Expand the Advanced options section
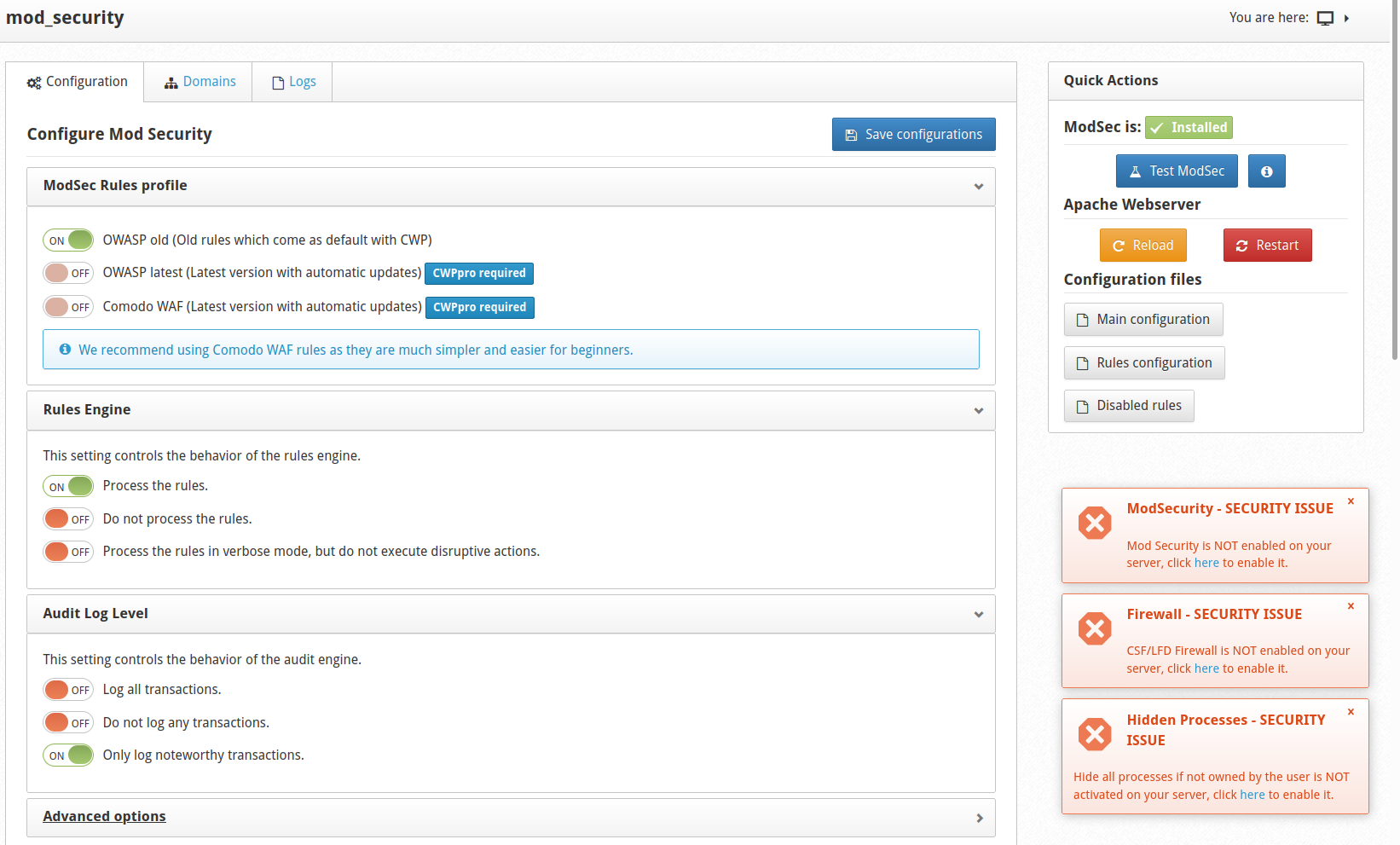This screenshot has width=1400, height=845. [x=979, y=818]
